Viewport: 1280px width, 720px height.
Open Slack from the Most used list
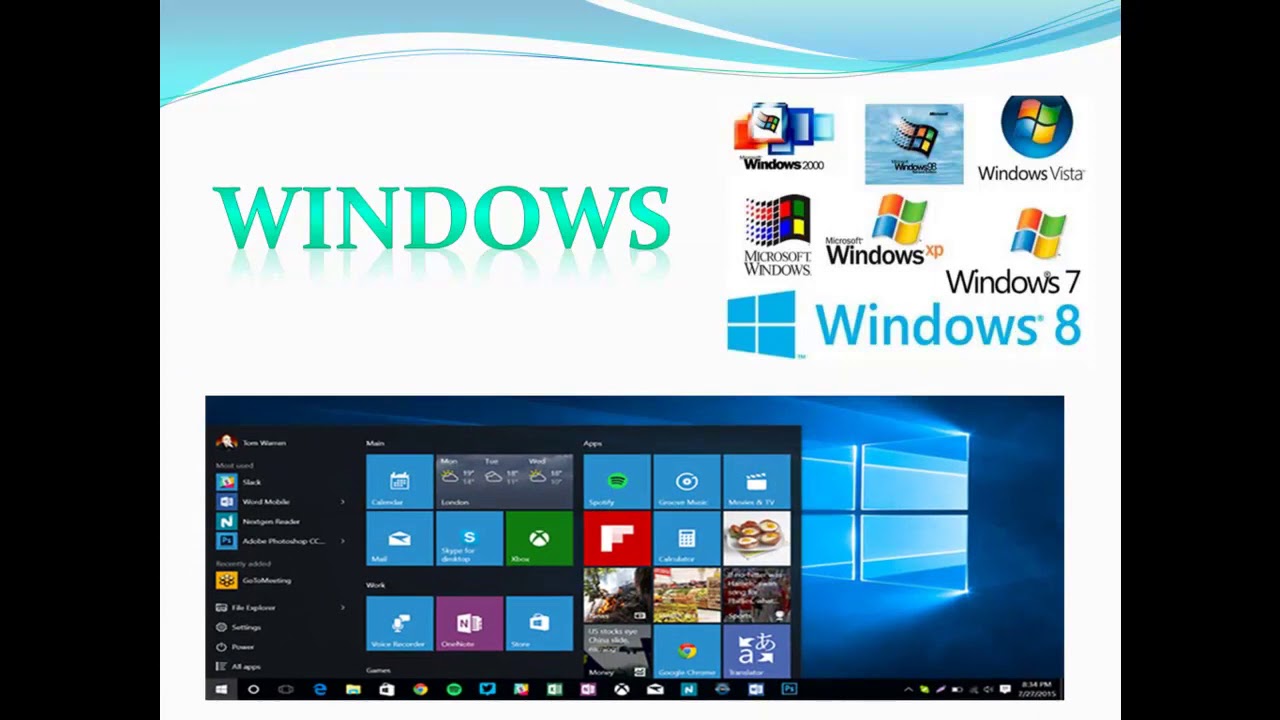click(x=240, y=482)
